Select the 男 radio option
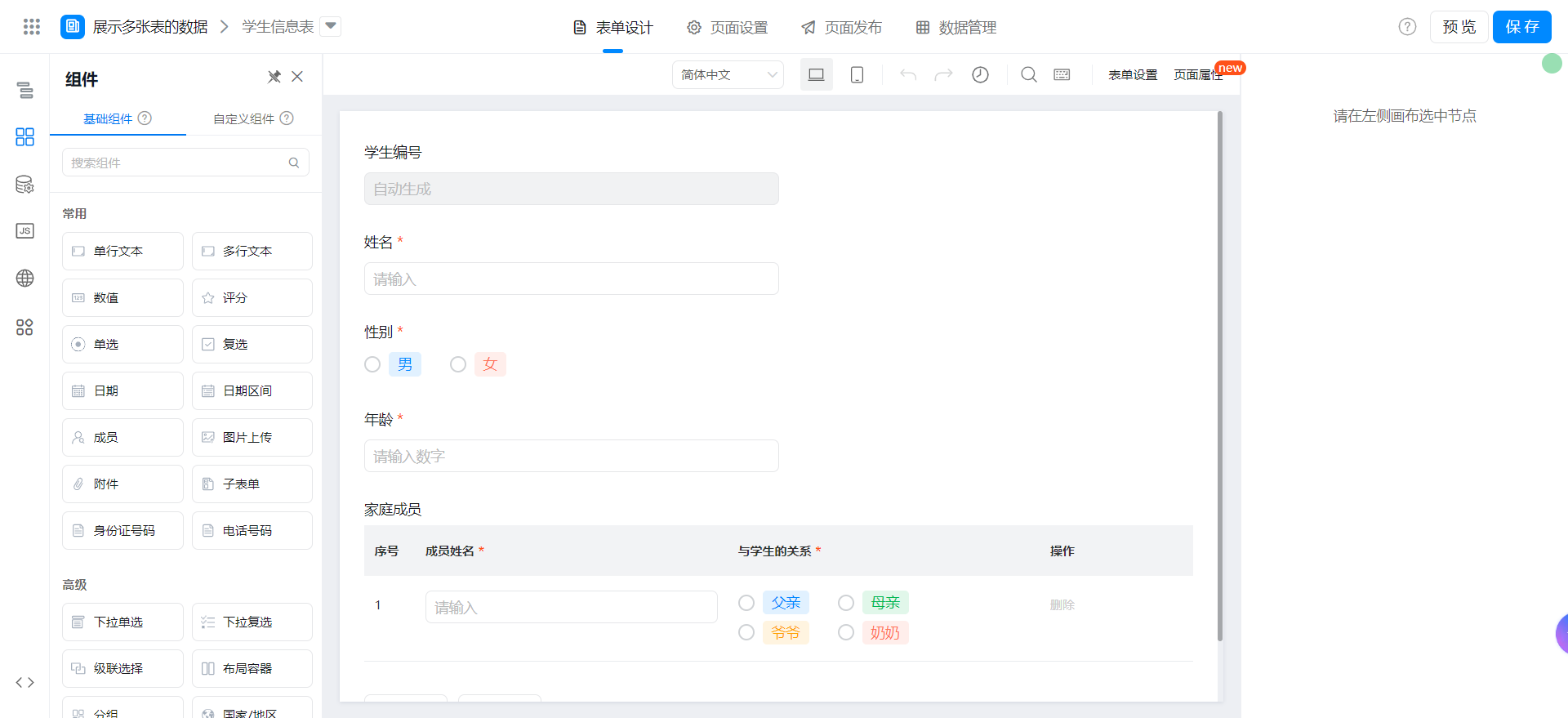This screenshot has width=1568, height=718. (x=372, y=364)
